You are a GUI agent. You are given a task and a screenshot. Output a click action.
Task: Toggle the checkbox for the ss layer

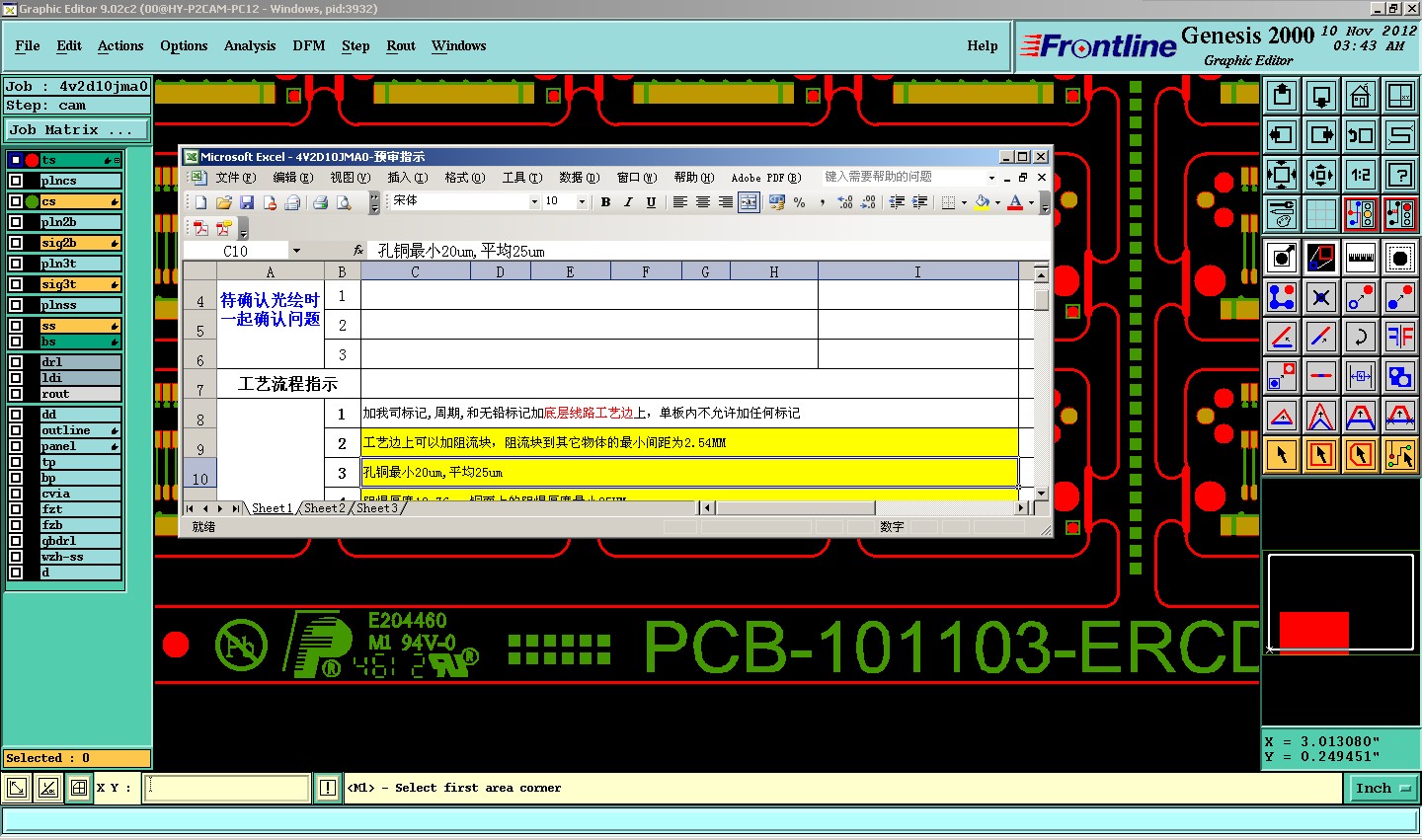pyautogui.click(x=16, y=326)
